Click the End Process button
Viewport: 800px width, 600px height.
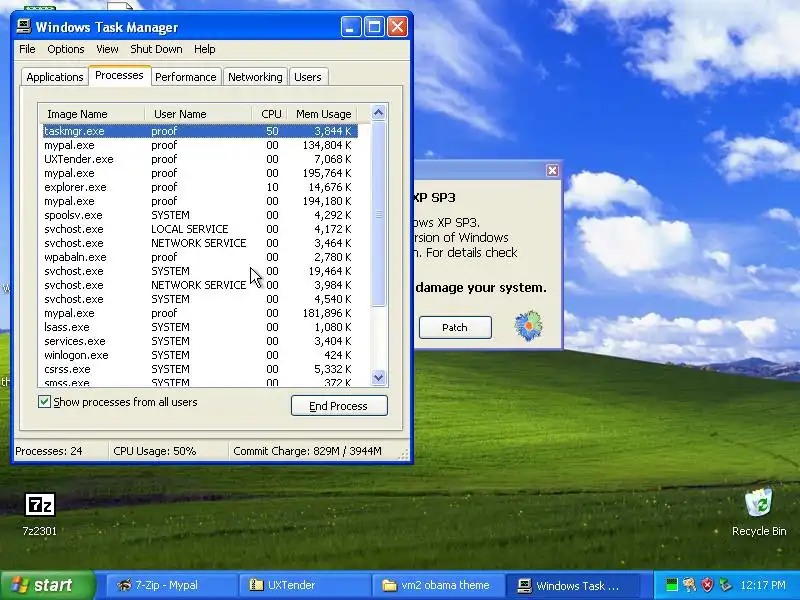[x=339, y=406]
